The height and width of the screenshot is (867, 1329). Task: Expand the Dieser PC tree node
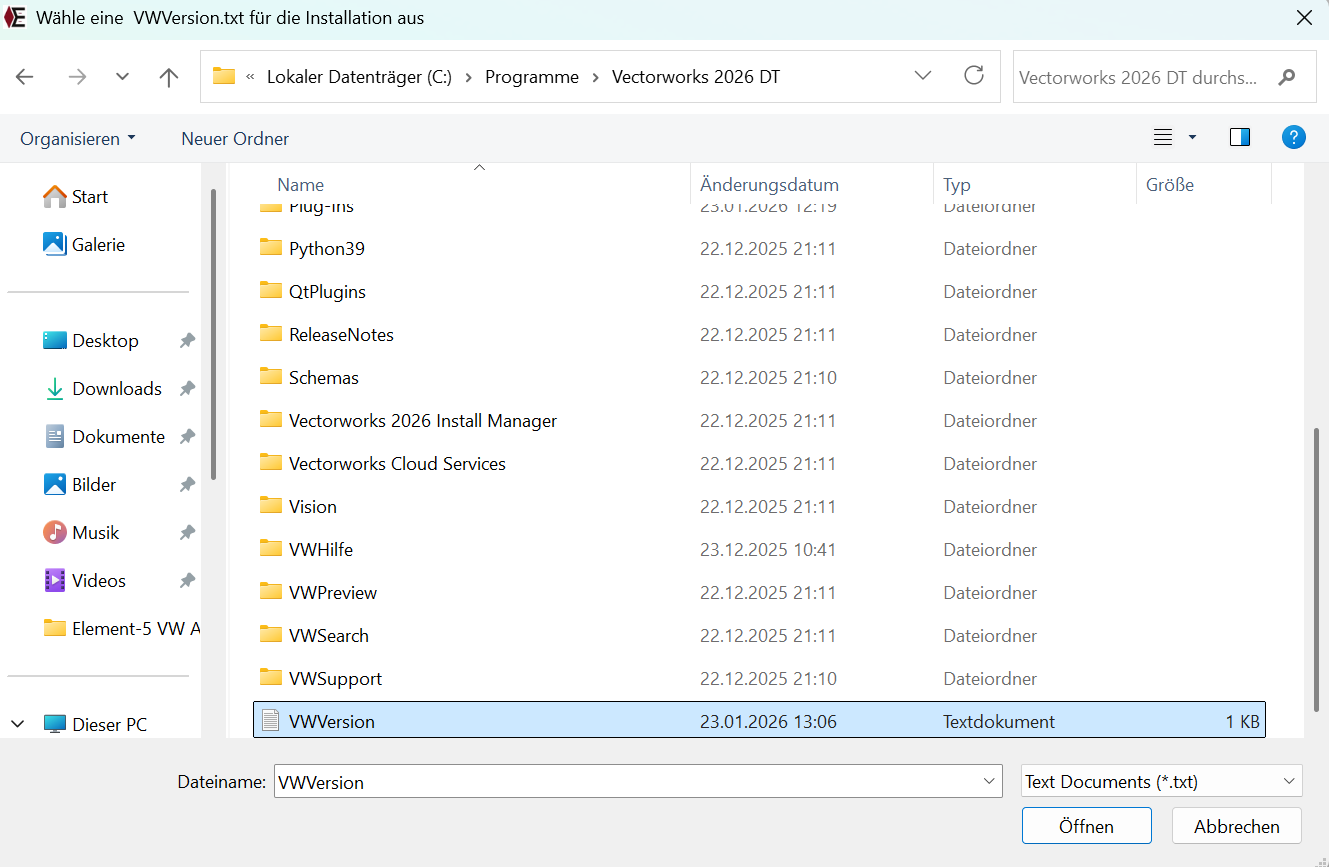18,724
